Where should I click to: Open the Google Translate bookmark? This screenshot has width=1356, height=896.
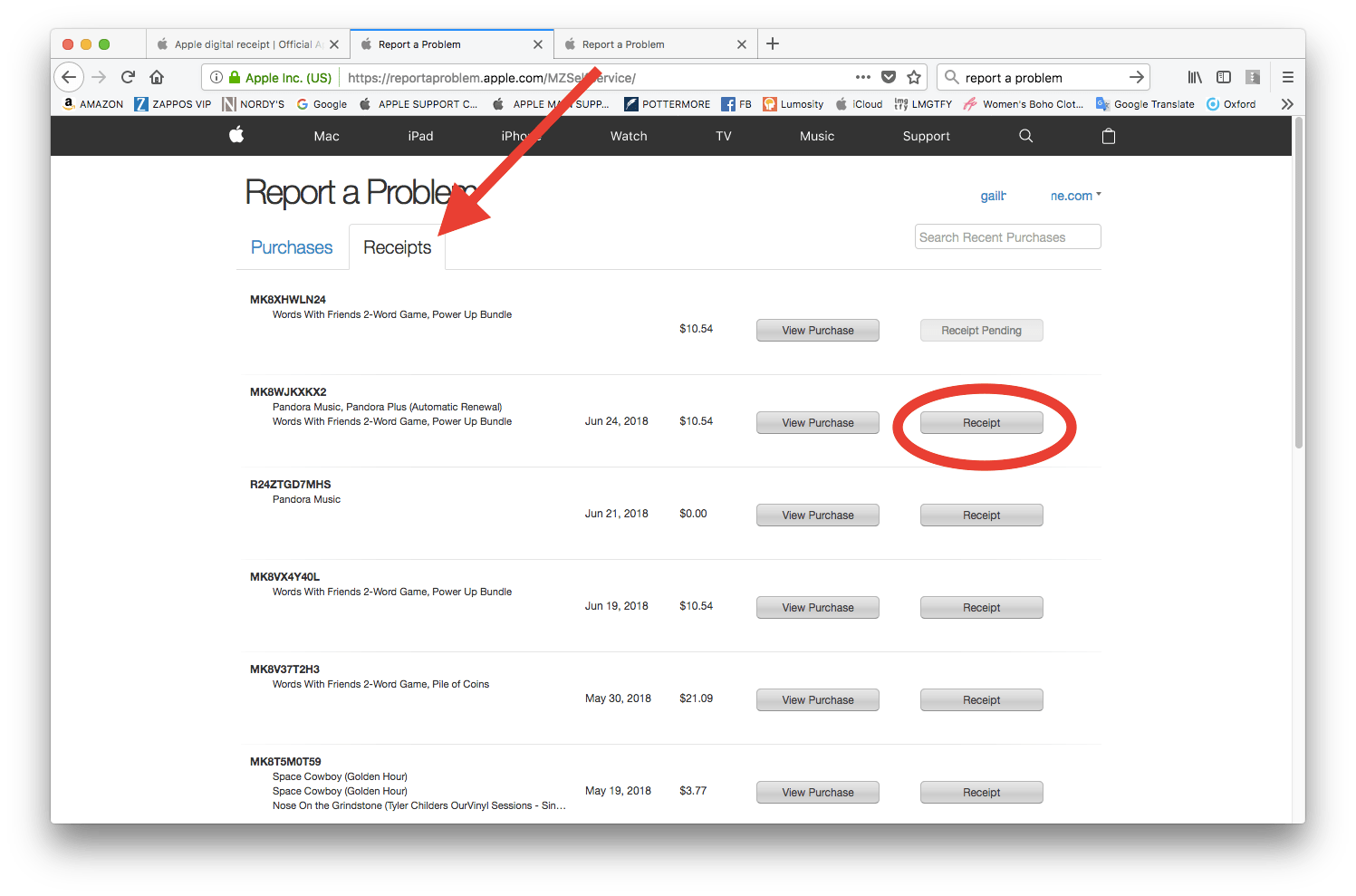click(1145, 103)
